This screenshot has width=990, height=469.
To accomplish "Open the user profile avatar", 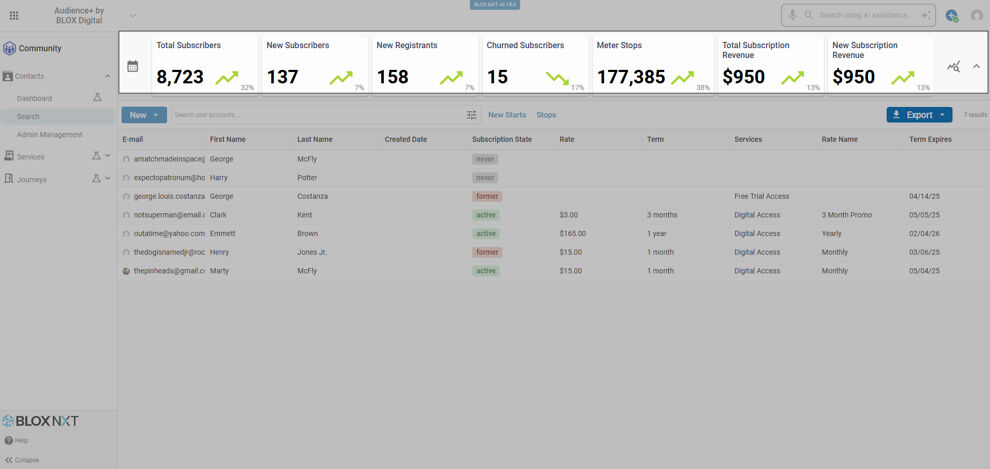I will tap(977, 16).
